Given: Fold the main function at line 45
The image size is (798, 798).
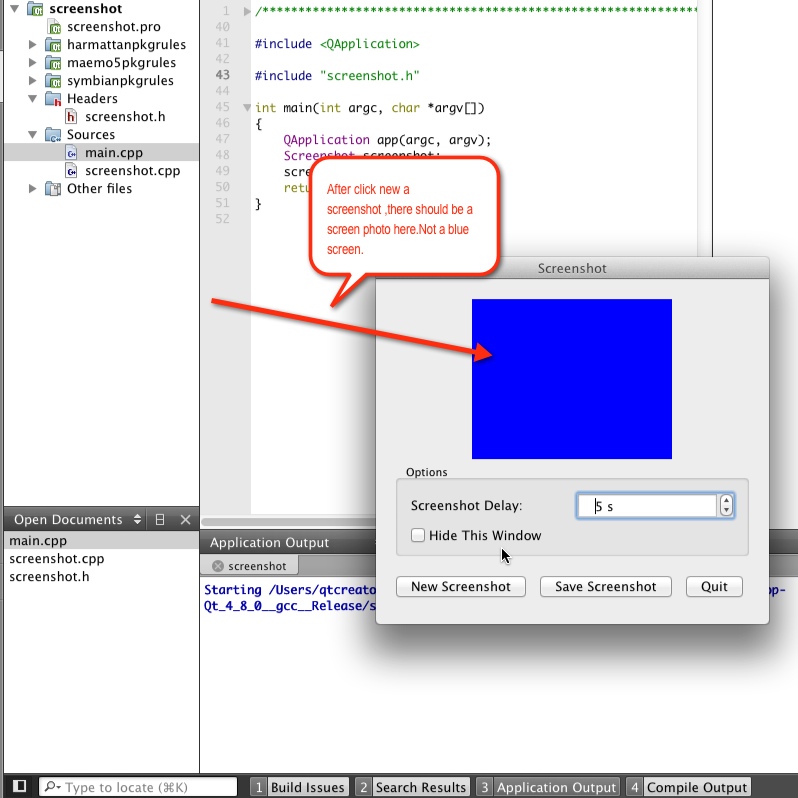Looking at the screenshot, I should [x=247, y=107].
